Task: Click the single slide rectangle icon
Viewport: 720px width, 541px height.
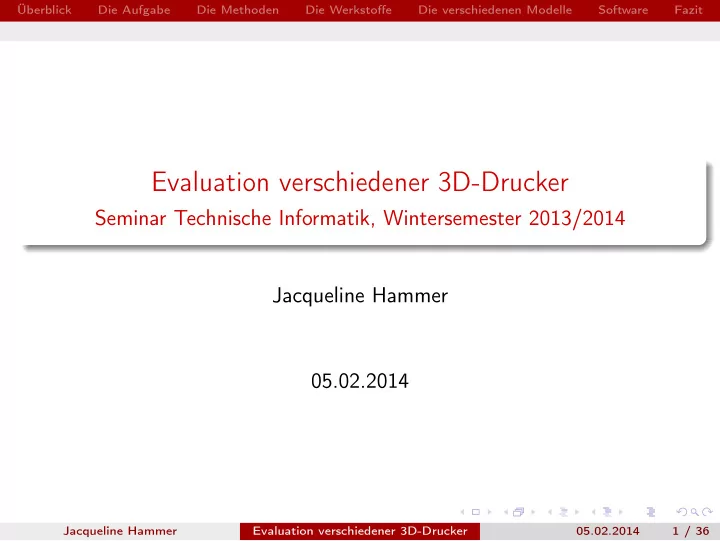Action: pos(476,512)
